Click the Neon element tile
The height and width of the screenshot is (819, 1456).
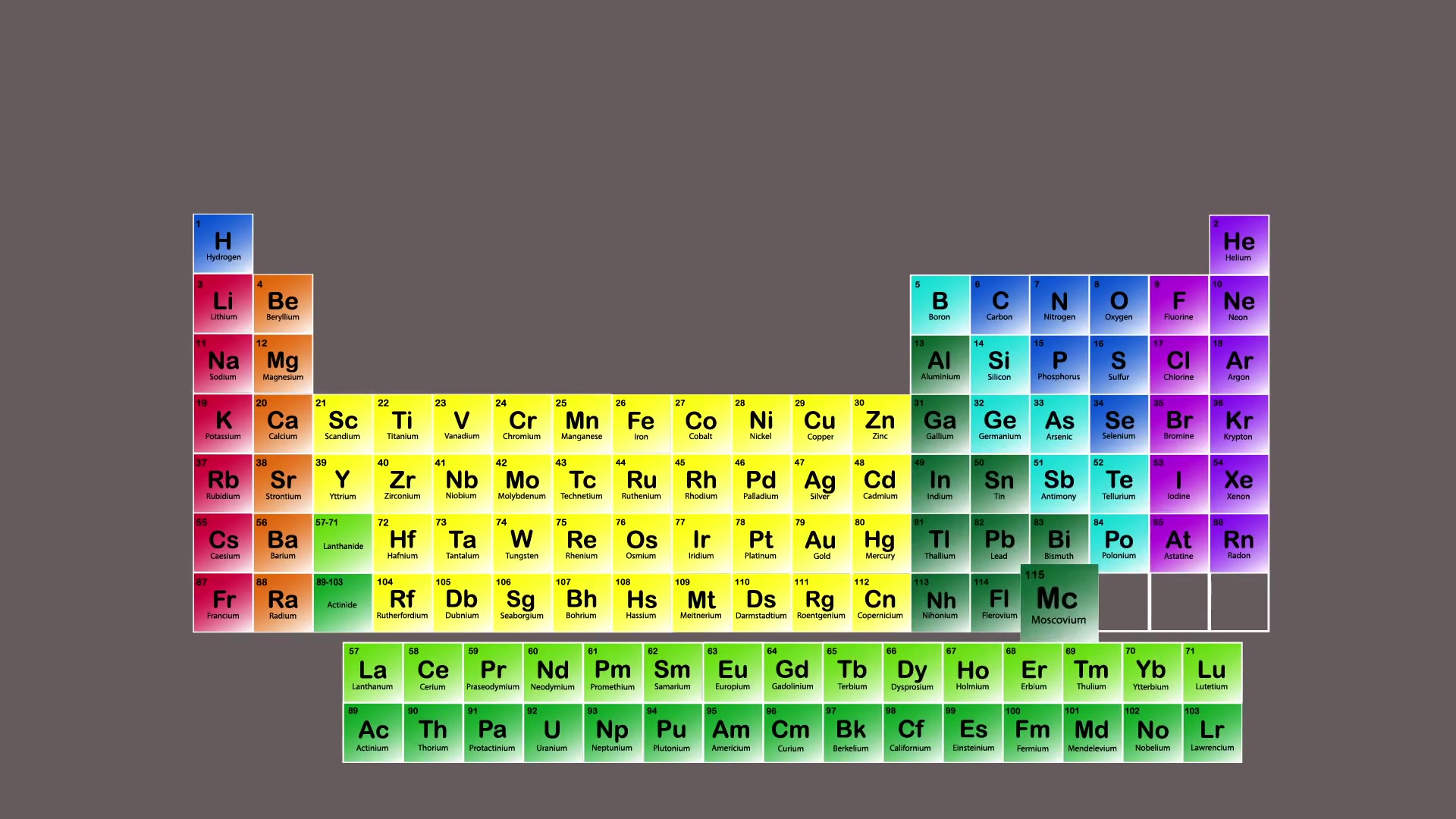(1238, 304)
